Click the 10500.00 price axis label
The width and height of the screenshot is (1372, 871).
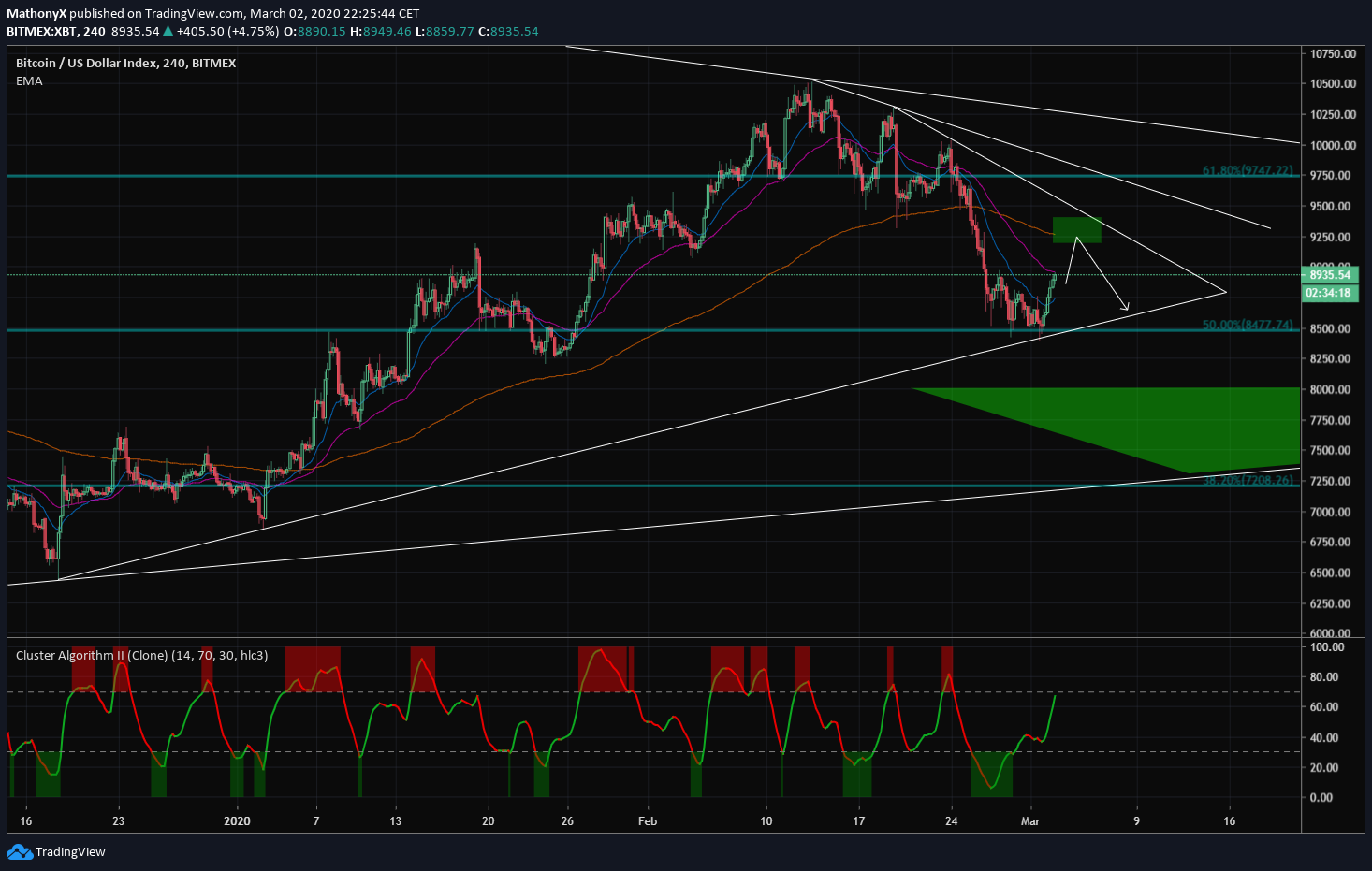click(x=1333, y=83)
